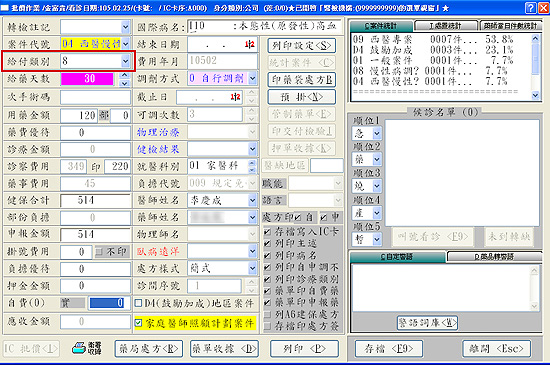Click the 列印設定<S> button
Viewport: 550px width, 365px height.
click(301, 46)
